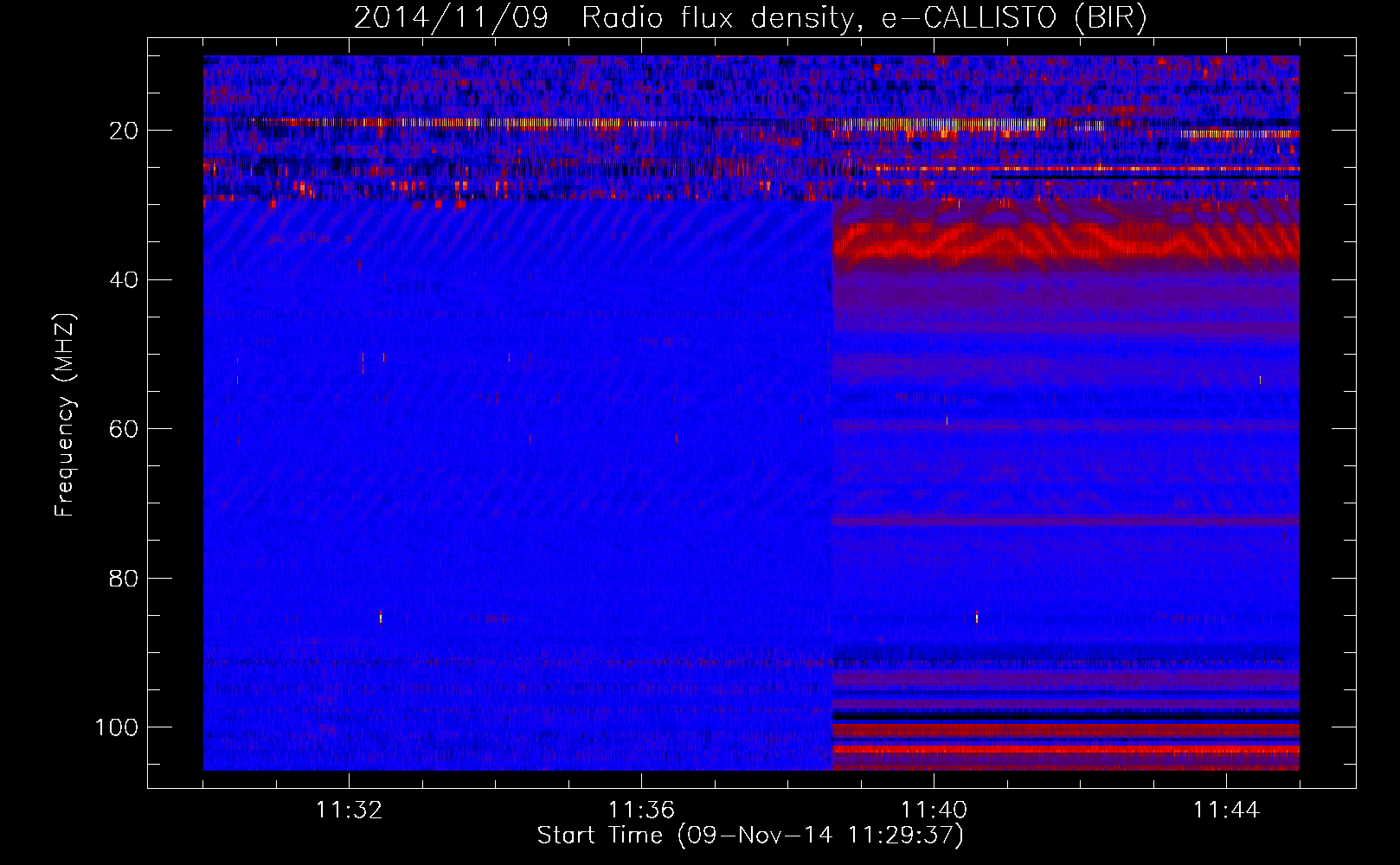Click the 100 MHz frequency tick label

117,727
